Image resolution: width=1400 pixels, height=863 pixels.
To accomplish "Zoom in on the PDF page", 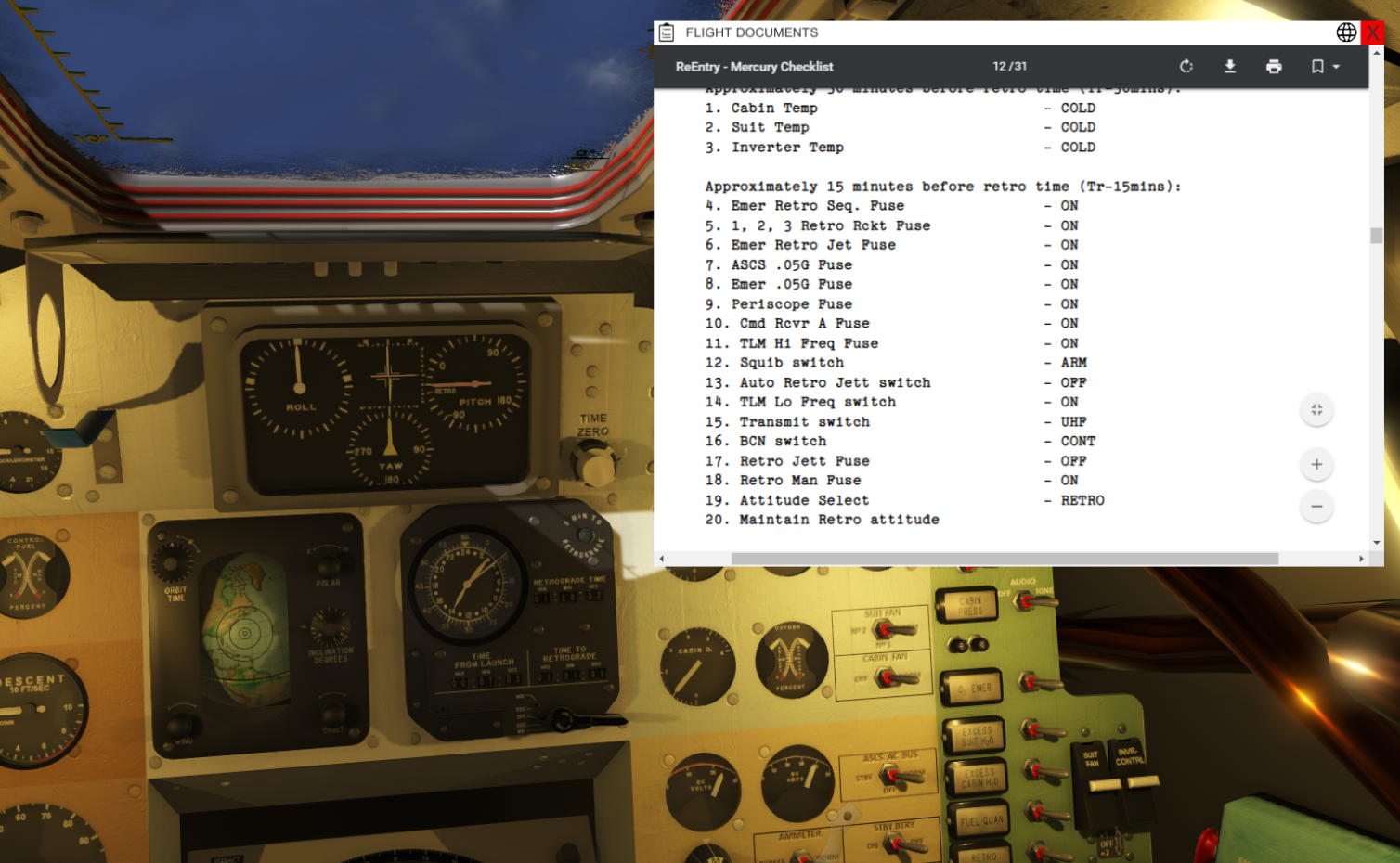I will click(x=1316, y=464).
